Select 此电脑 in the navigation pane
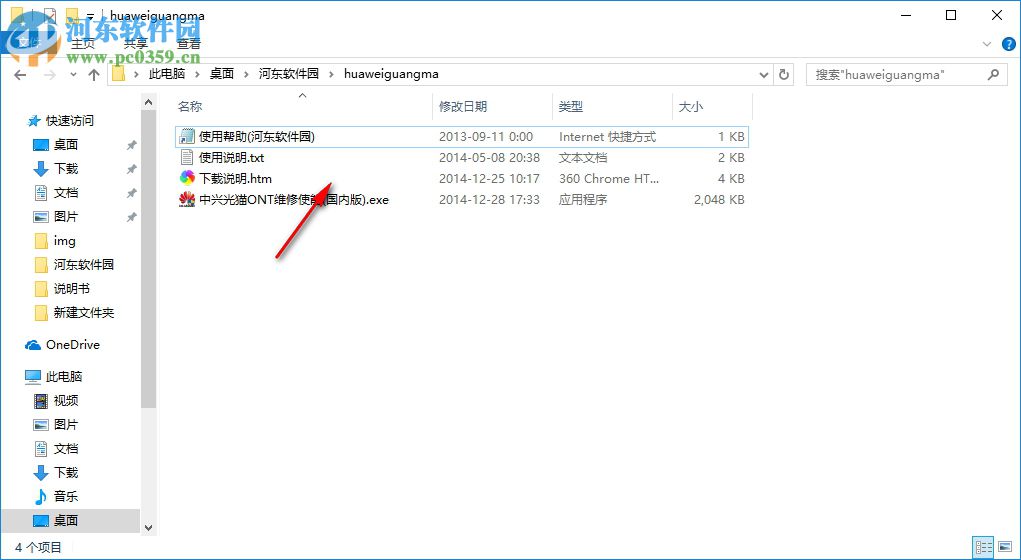The image size is (1021, 560). click(x=64, y=376)
